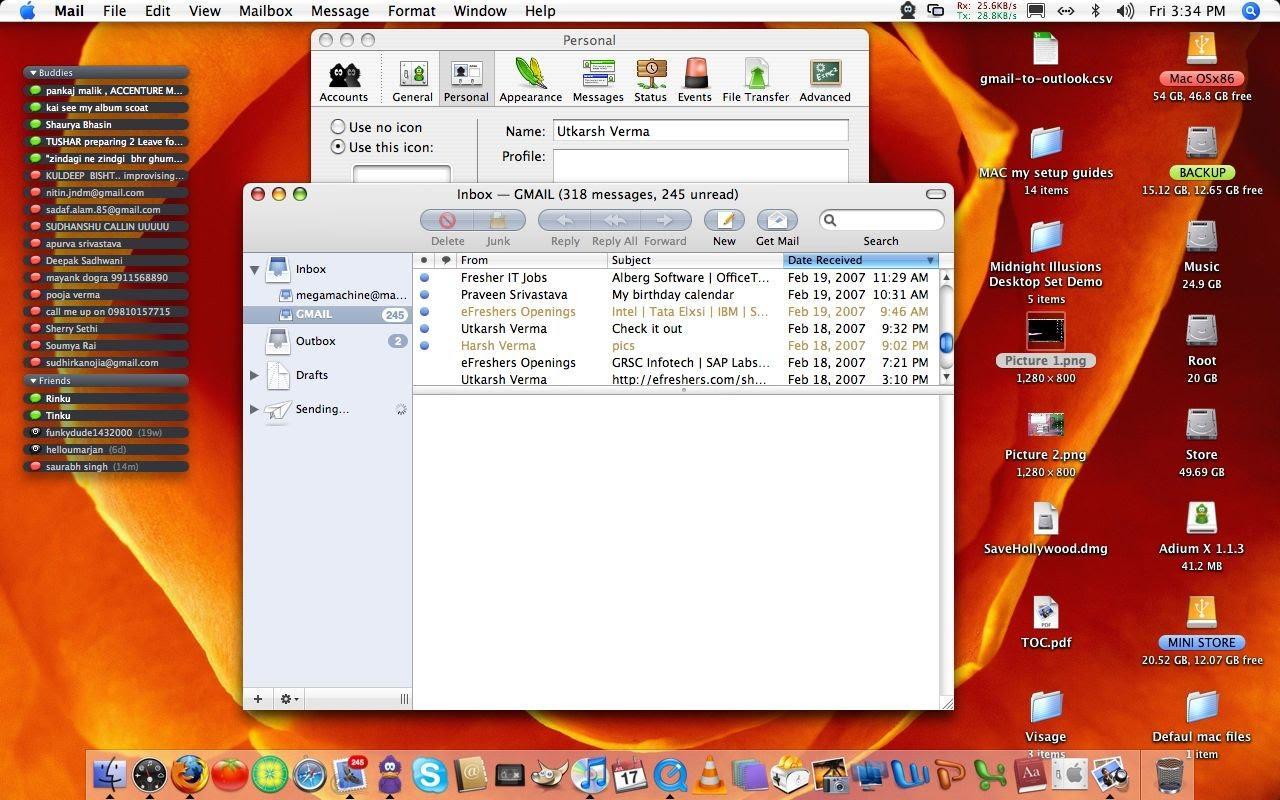Viewport: 1280px width, 800px height.
Task: Collapse the Inbox mailbox tree
Action: (x=254, y=270)
